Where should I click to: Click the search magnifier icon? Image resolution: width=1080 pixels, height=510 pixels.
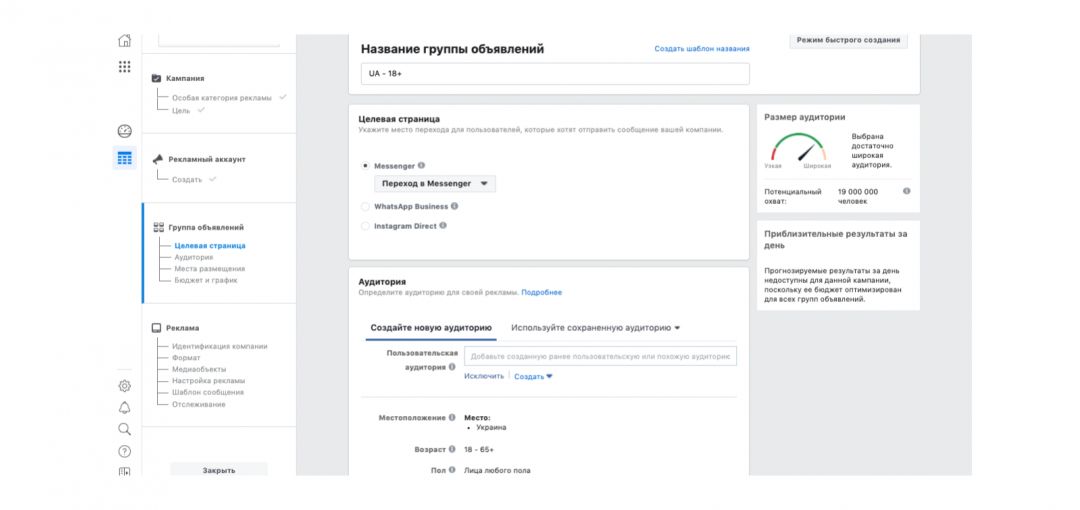coord(125,429)
